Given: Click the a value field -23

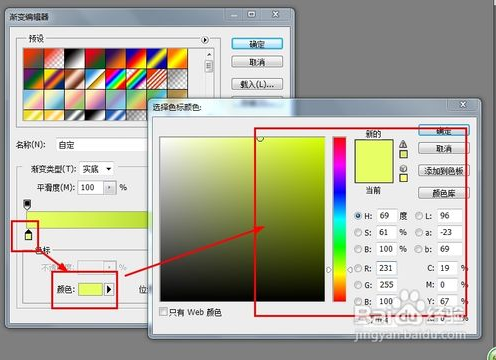Looking at the screenshot, I should coord(450,232).
